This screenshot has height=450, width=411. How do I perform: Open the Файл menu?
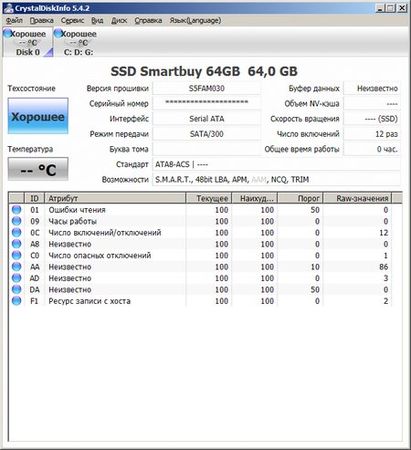click(14, 21)
